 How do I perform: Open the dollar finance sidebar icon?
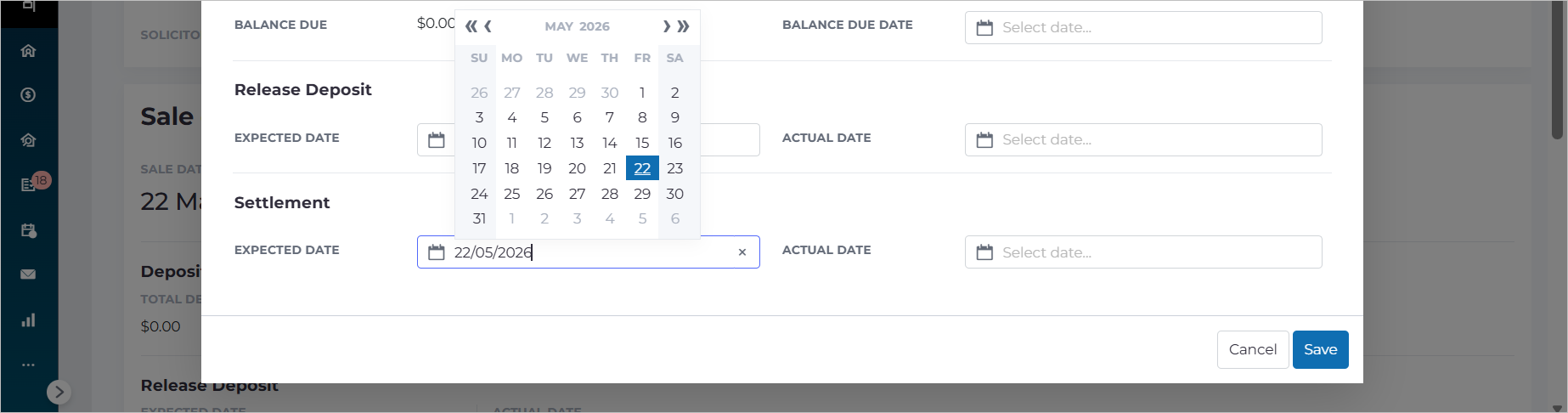pos(28,95)
